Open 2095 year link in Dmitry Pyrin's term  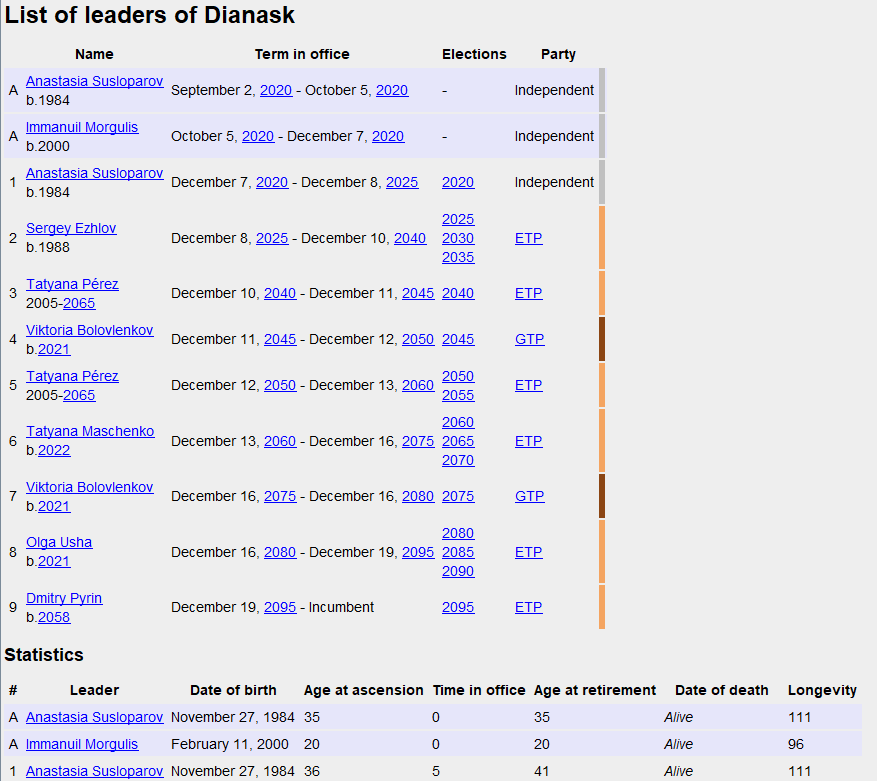pyautogui.click(x=280, y=607)
